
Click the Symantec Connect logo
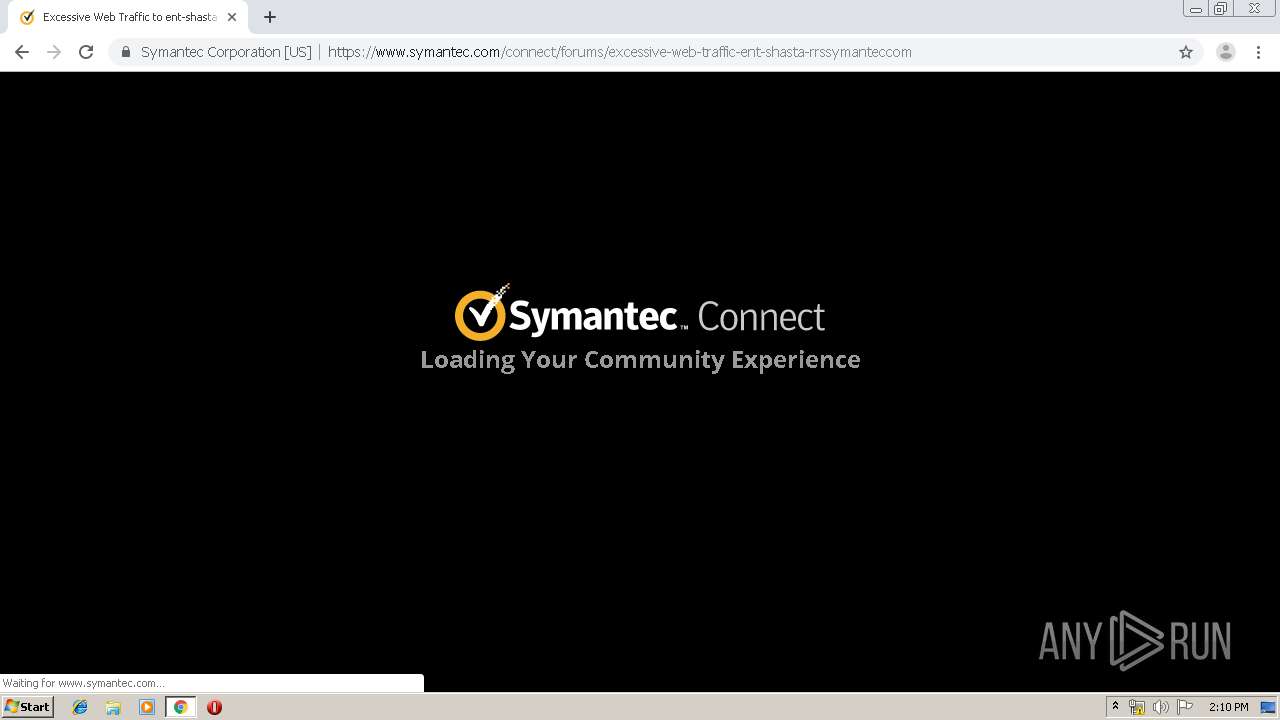point(640,313)
